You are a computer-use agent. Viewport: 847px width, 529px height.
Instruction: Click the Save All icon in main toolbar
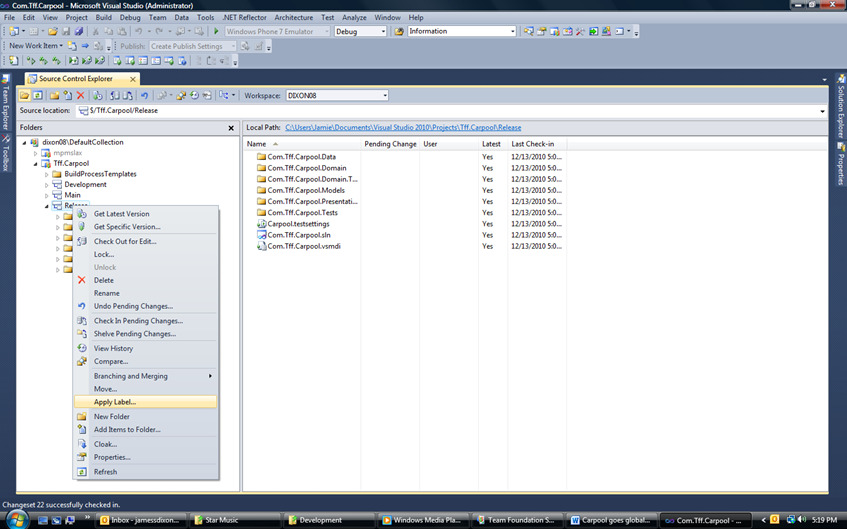[79, 31]
